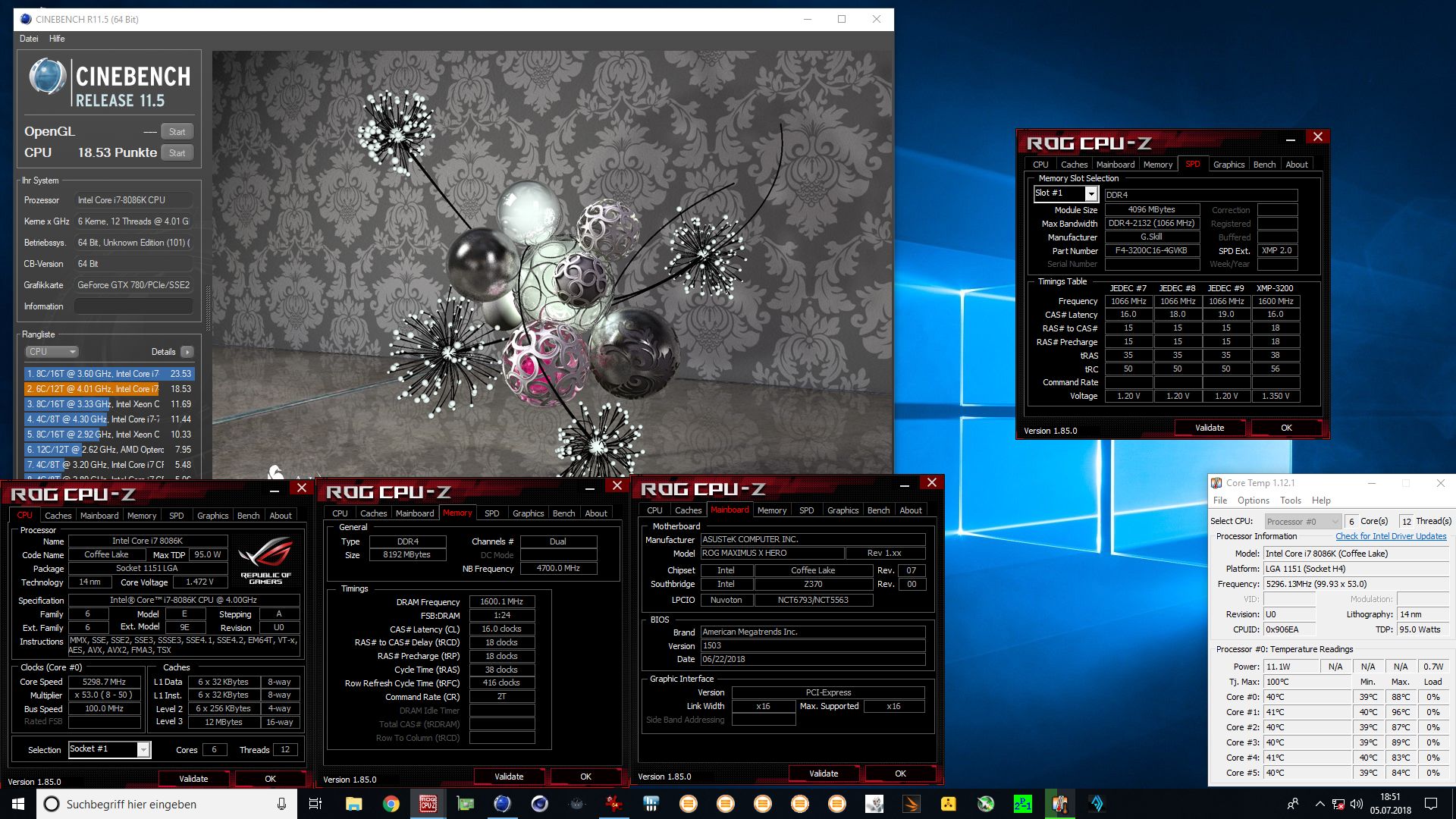
Task: Select ranking row 8C/16T @ 3.60 GHz
Action: tap(109, 374)
